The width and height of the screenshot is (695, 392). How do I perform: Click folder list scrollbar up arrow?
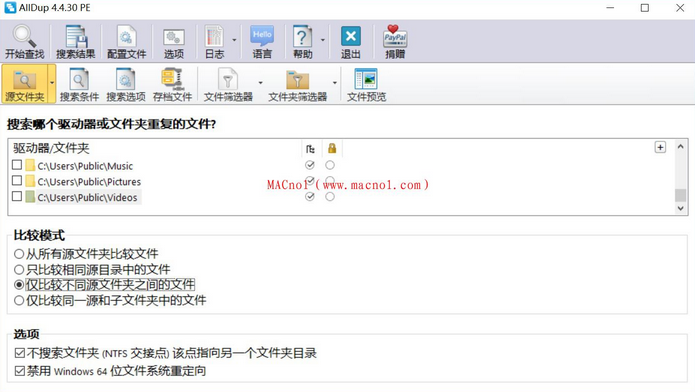(x=681, y=146)
